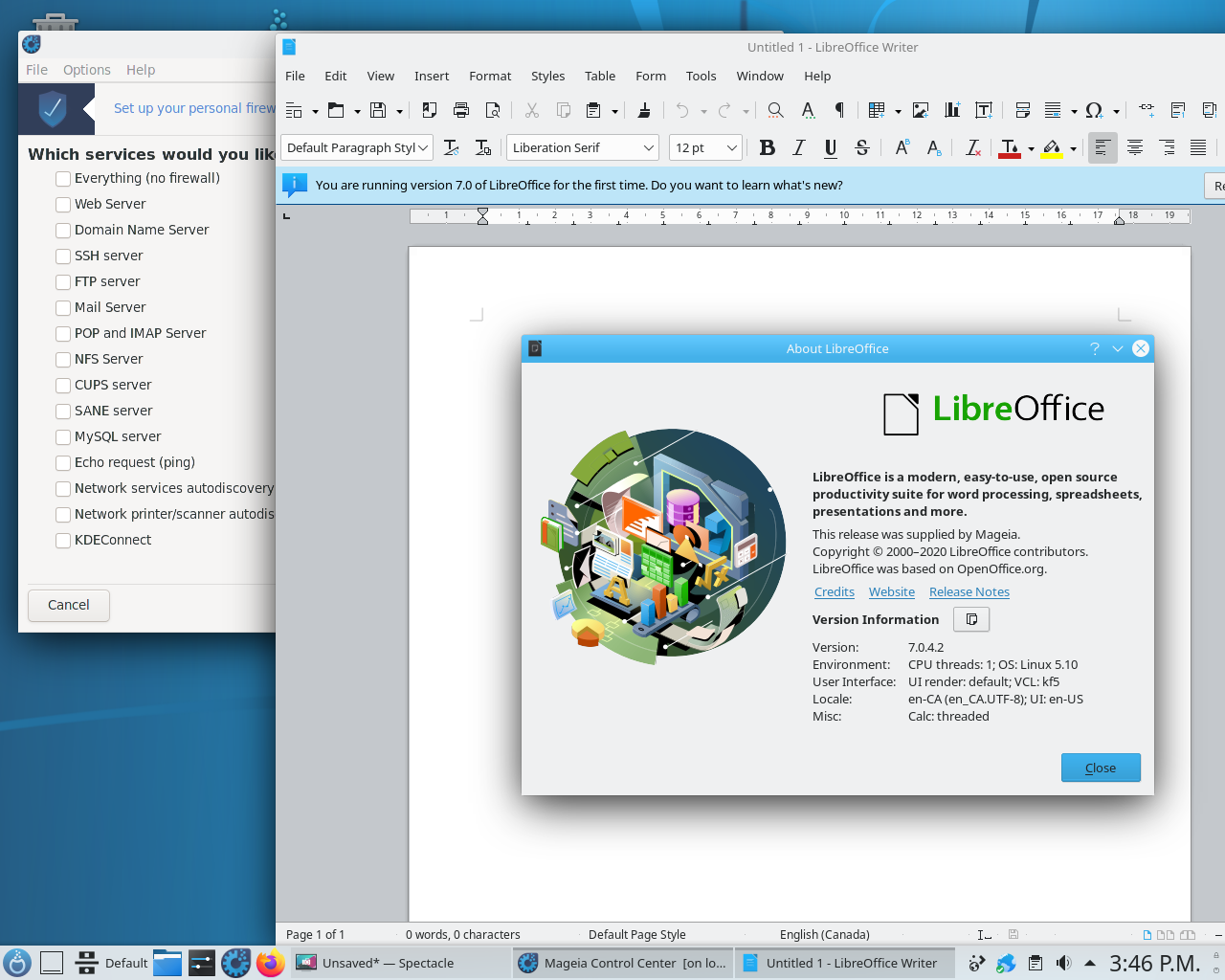Click the Export as PDF icon in Writer
Screen dimensions: 1225x980
coord(430,110)
